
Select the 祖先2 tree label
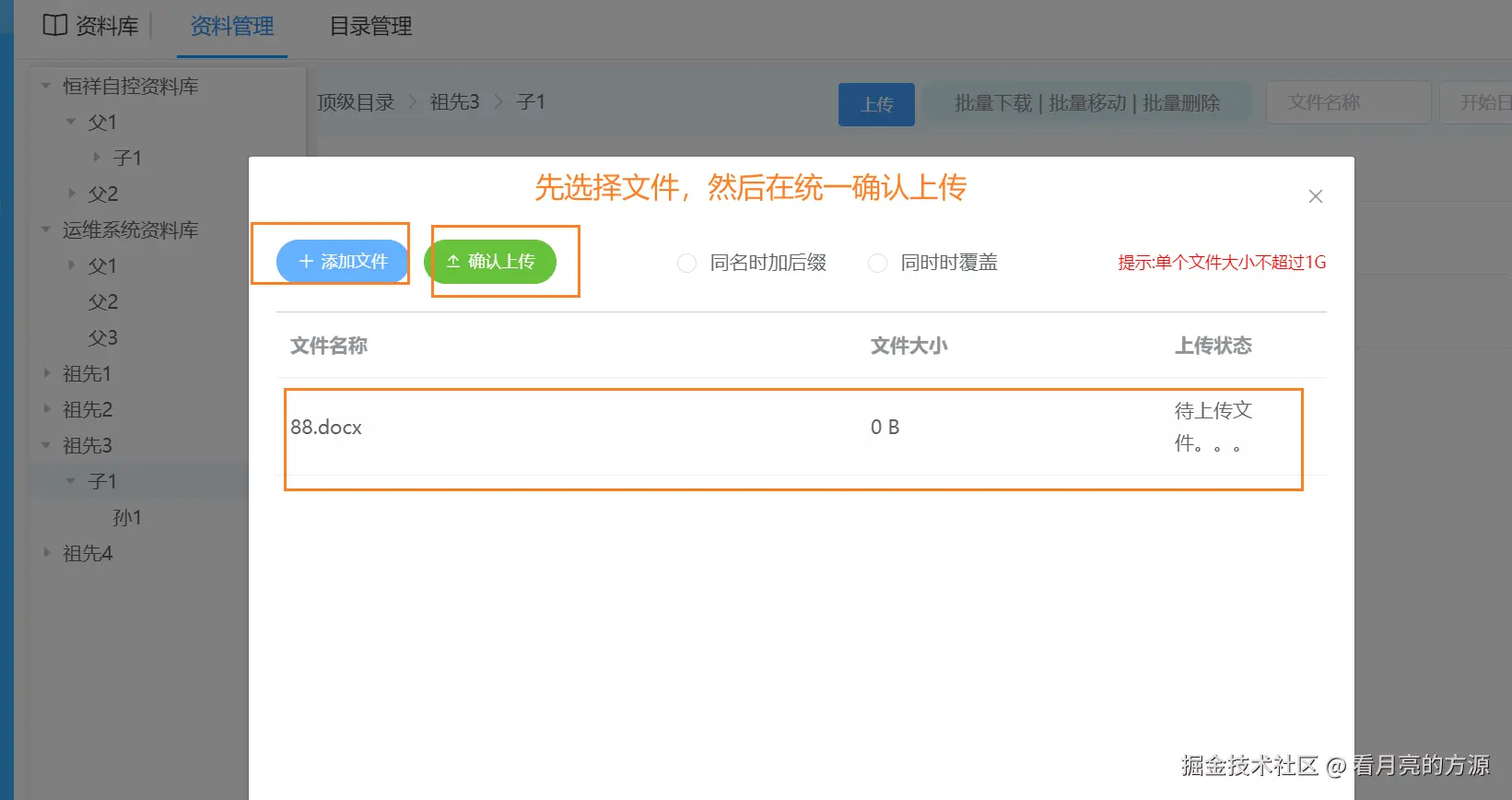pyautogui.click(x=88, y=410)
